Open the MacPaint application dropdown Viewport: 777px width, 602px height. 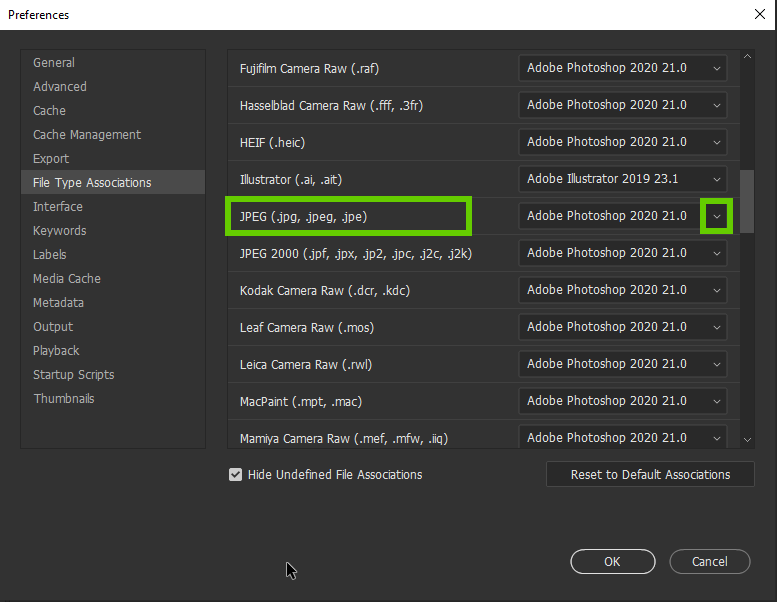[x=622, y=401]
